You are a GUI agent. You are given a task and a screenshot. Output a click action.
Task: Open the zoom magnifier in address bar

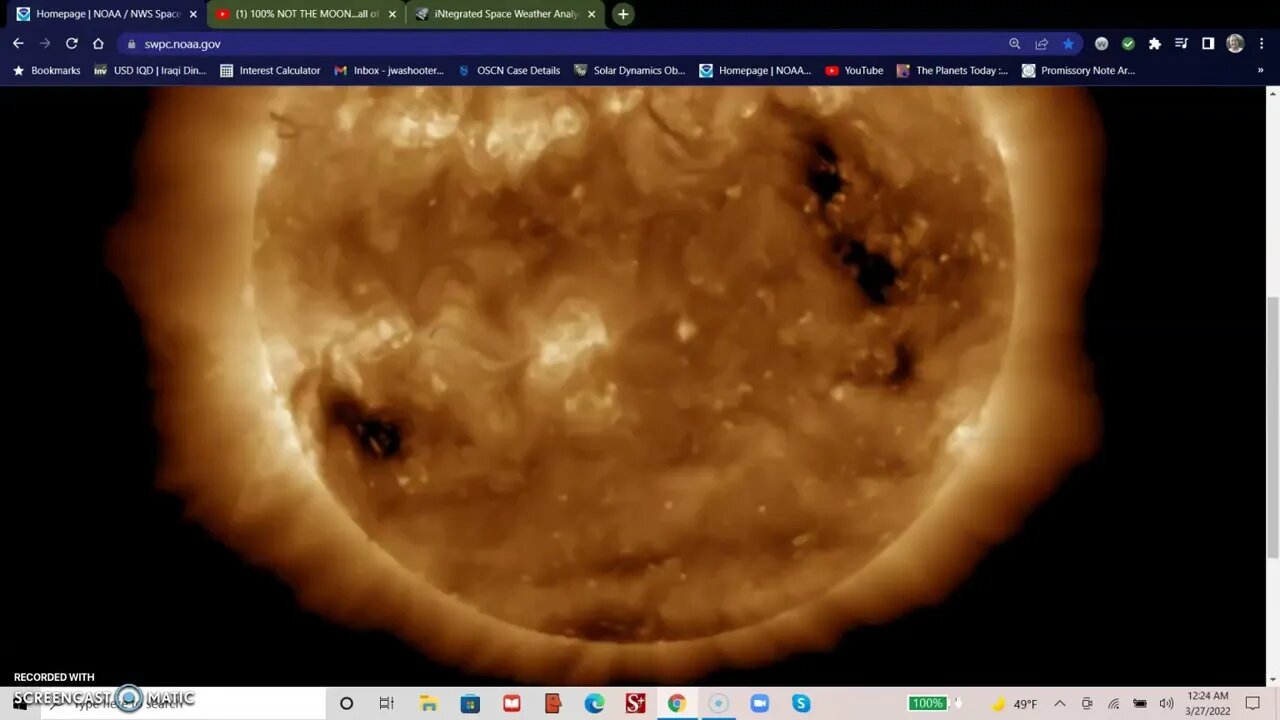click(x=1015, y=44)
